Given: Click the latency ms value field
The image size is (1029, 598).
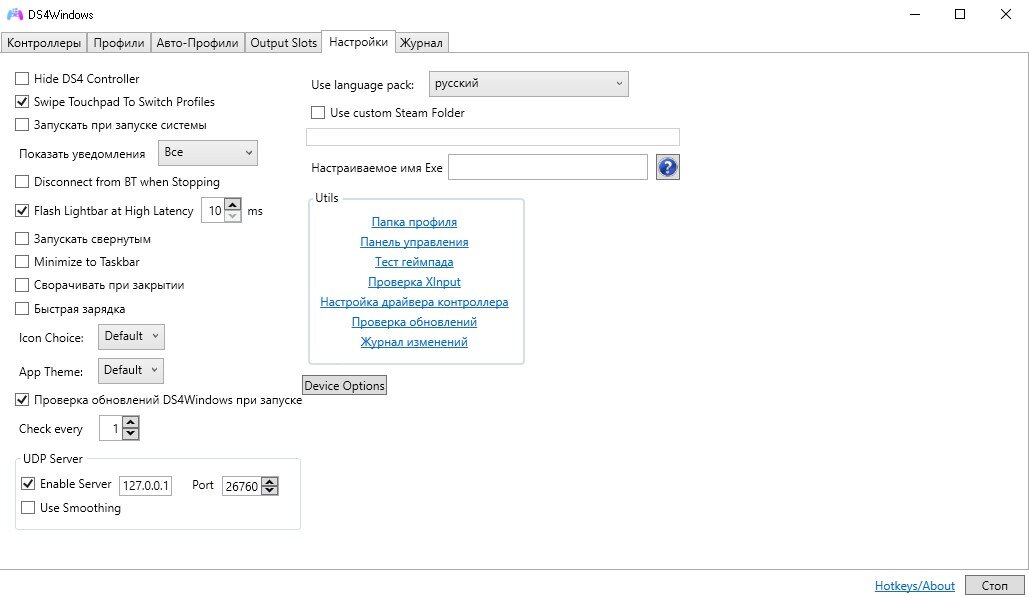Looking at the screenshot, I should click(213, 211).
